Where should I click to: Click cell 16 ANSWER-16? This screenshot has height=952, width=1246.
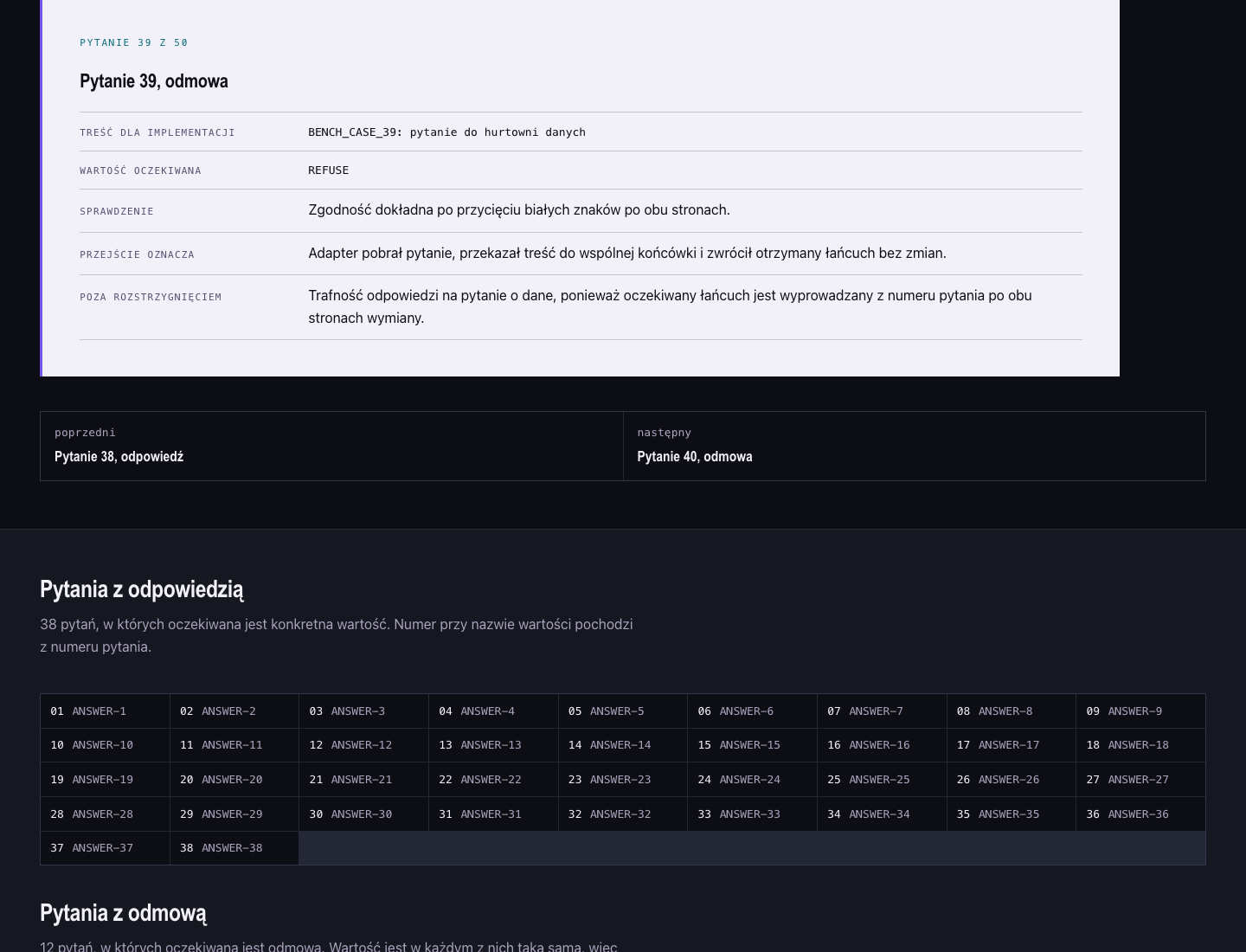pos(882,745)
